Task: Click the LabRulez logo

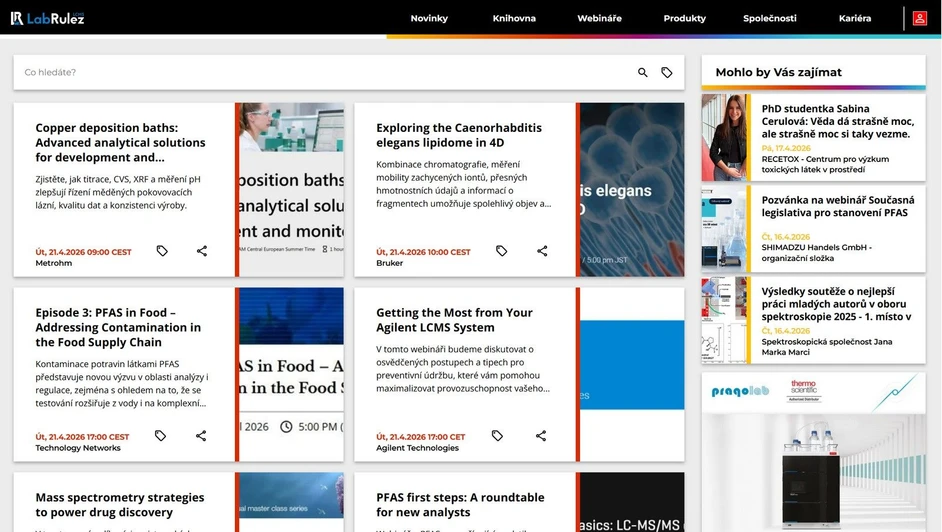Action: 47,18
